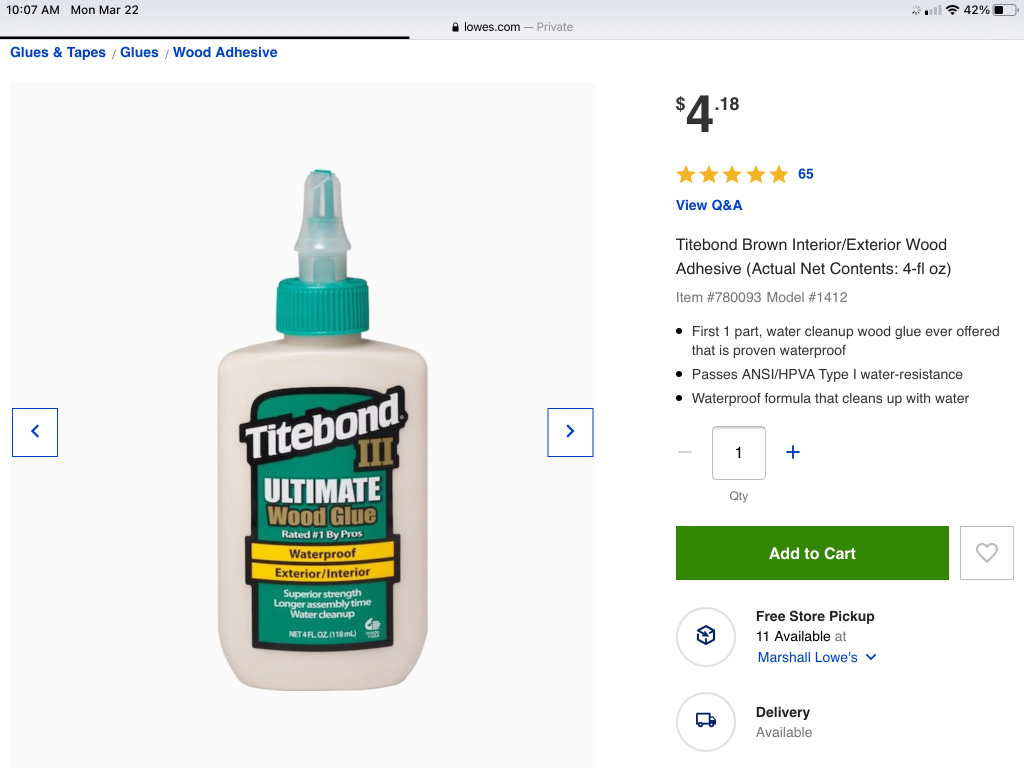Expand the Marshall Lowe's store dropdown
This screenshot has height=768, width=1024.
coord(871,657)
